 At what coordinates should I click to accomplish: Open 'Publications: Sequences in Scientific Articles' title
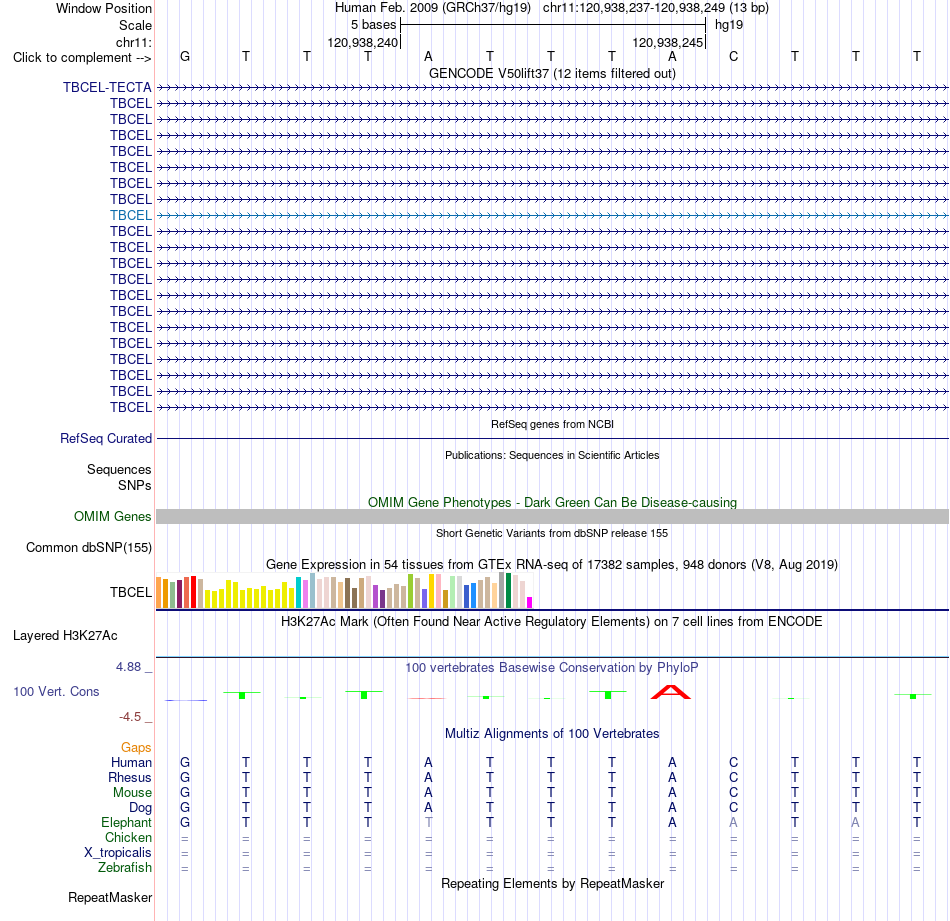point(552,455)
